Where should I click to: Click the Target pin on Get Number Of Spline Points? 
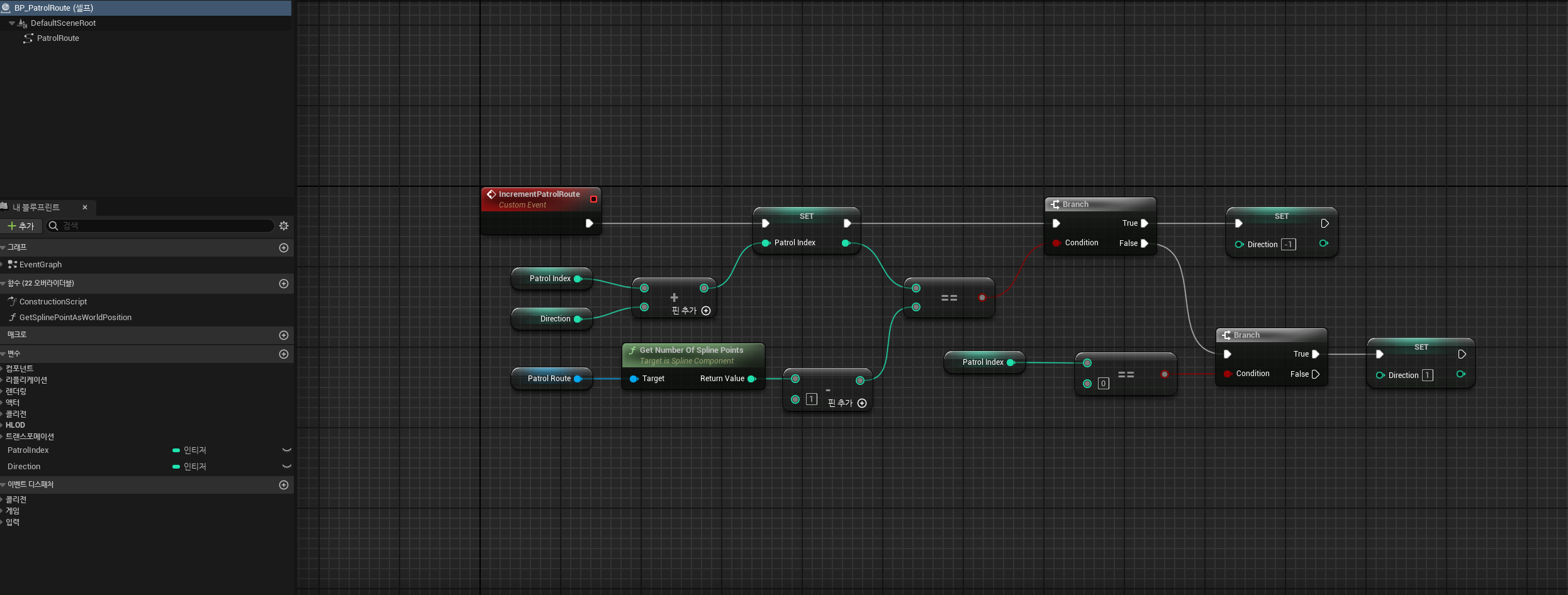[634, 379]
